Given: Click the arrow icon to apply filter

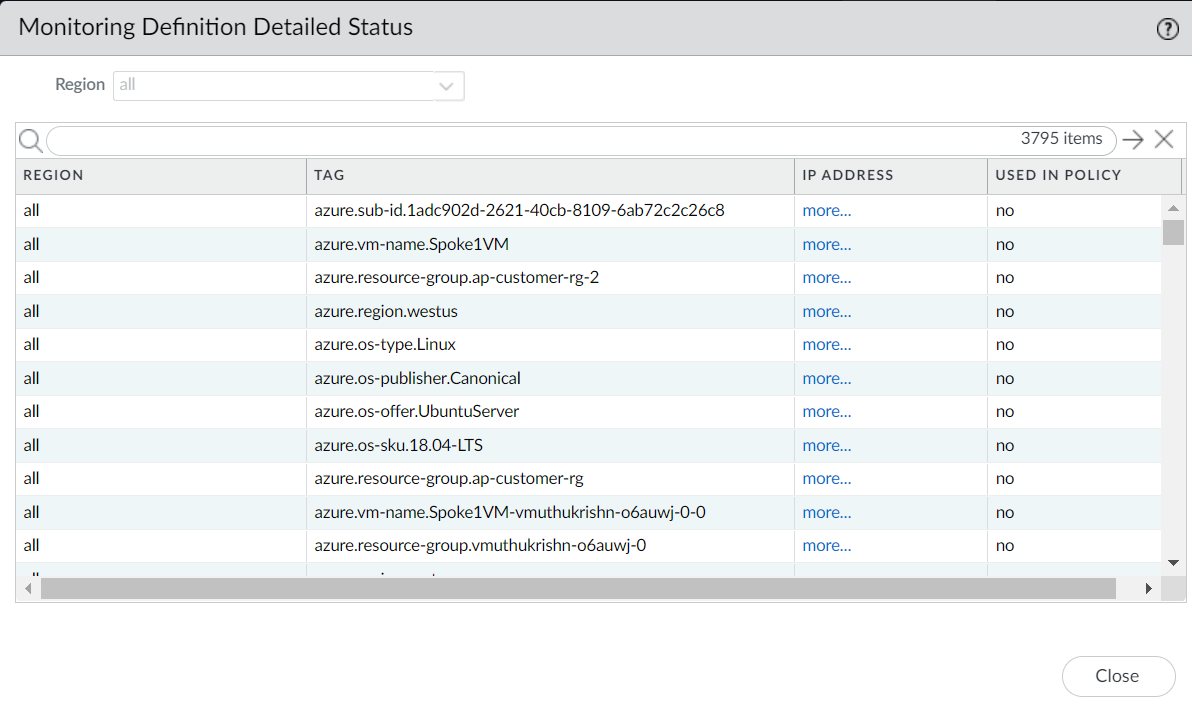Looking at the screenshot, I should pyautogui.click(x=1132, y=140).
